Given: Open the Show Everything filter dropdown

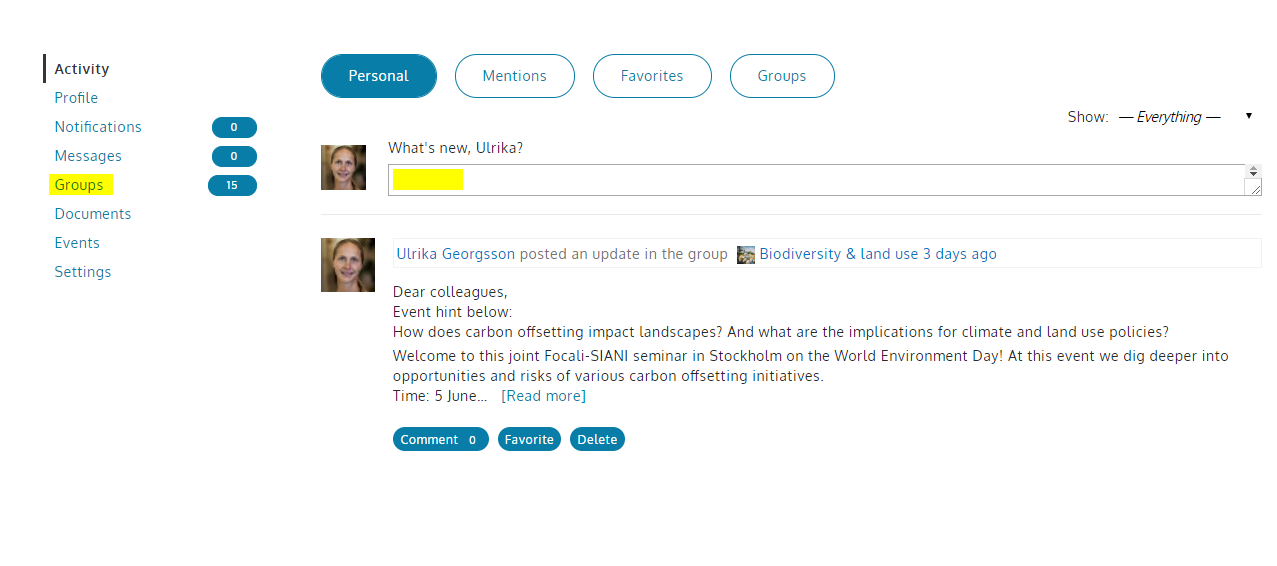Looking at the screenshot, I should (x=1185, y=117).
